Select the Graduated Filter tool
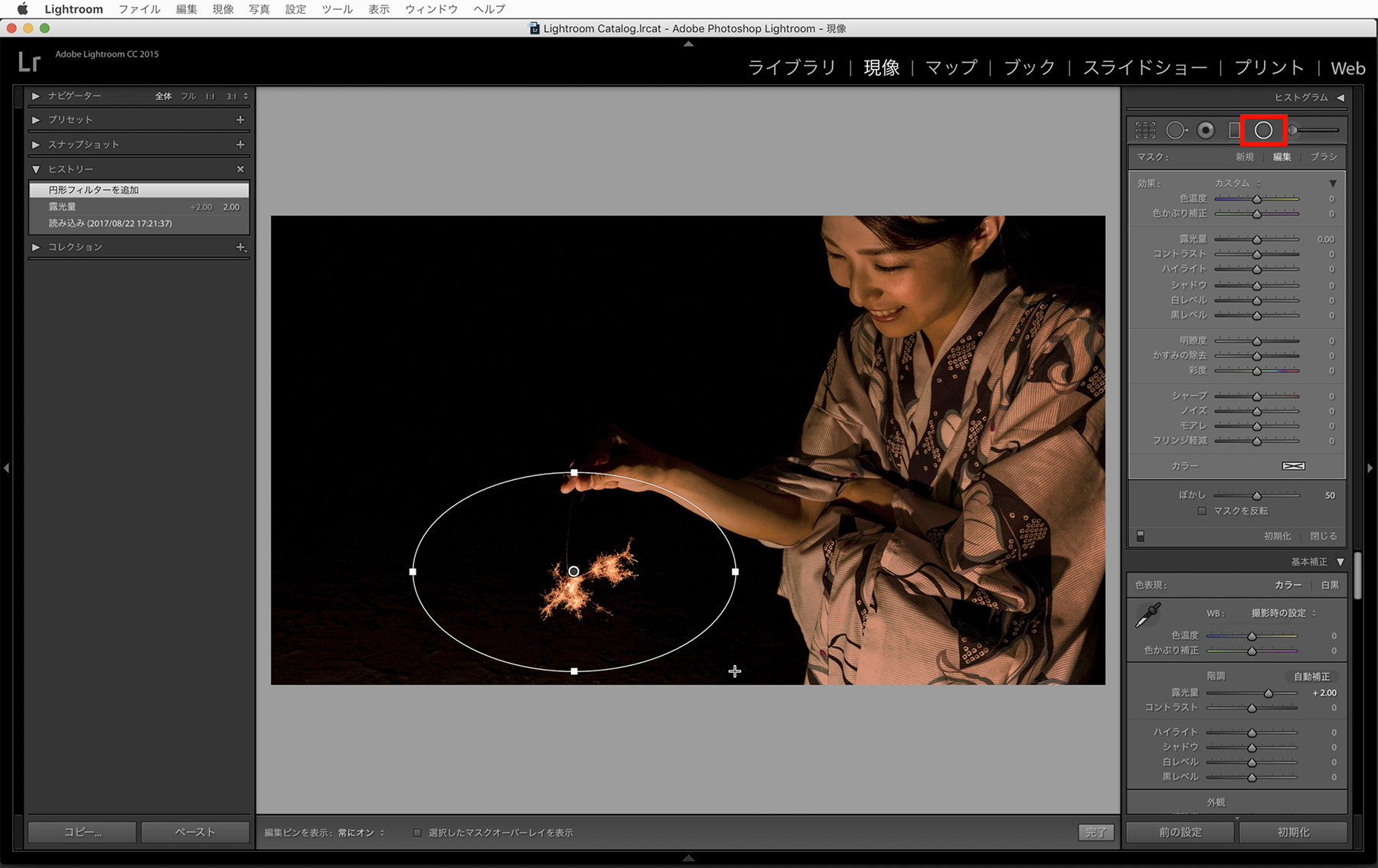 (1233, 130)
